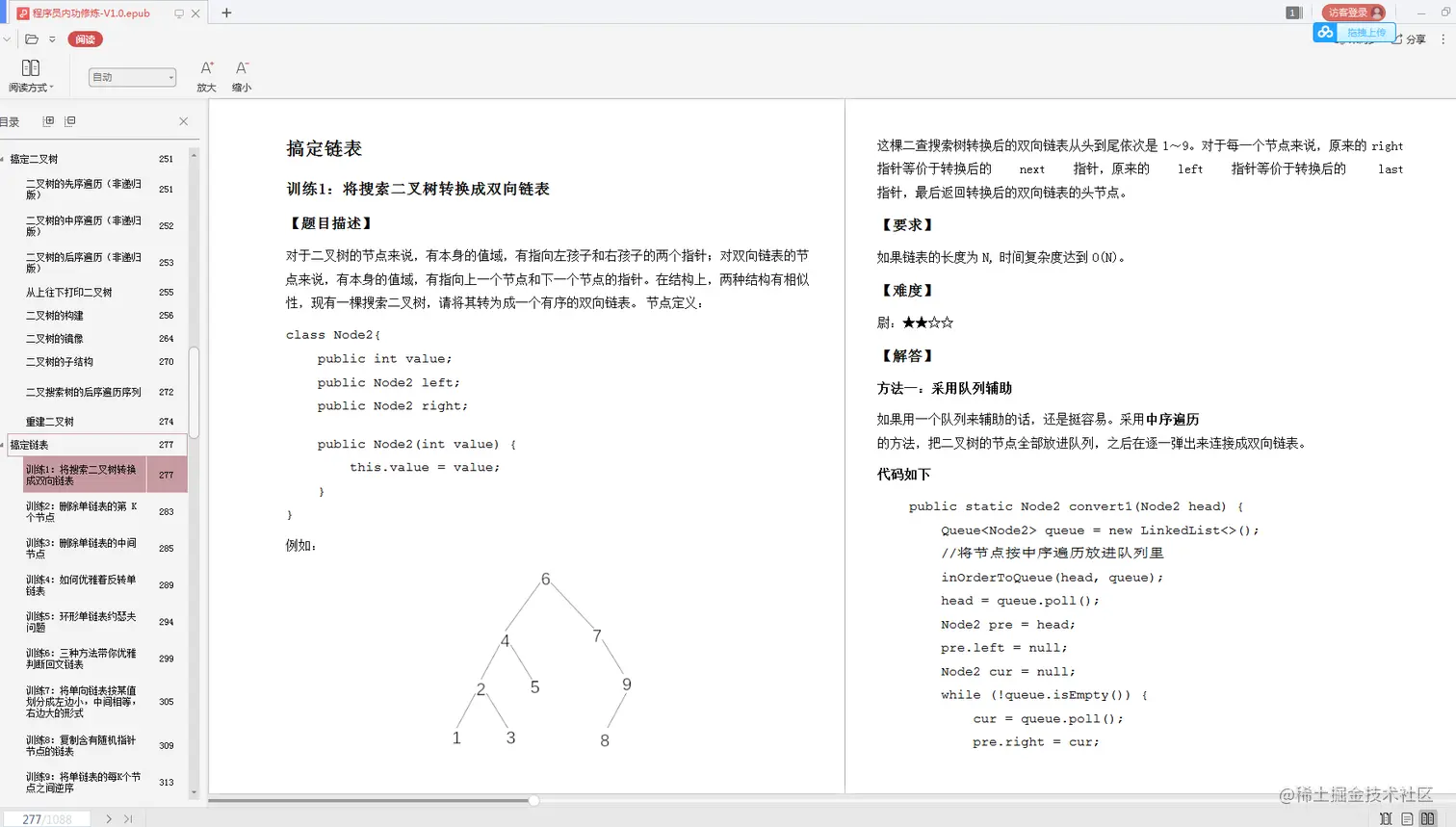Image resolution: width=1456 pixels, height=827 pixels.
Task: Open a file using the folder icon
Action: (x=32, y=39)
